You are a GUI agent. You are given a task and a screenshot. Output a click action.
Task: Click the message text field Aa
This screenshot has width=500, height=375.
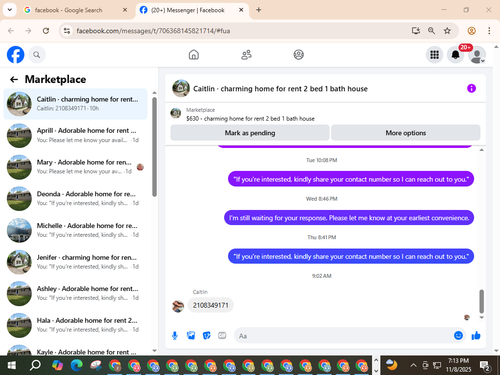343,336
